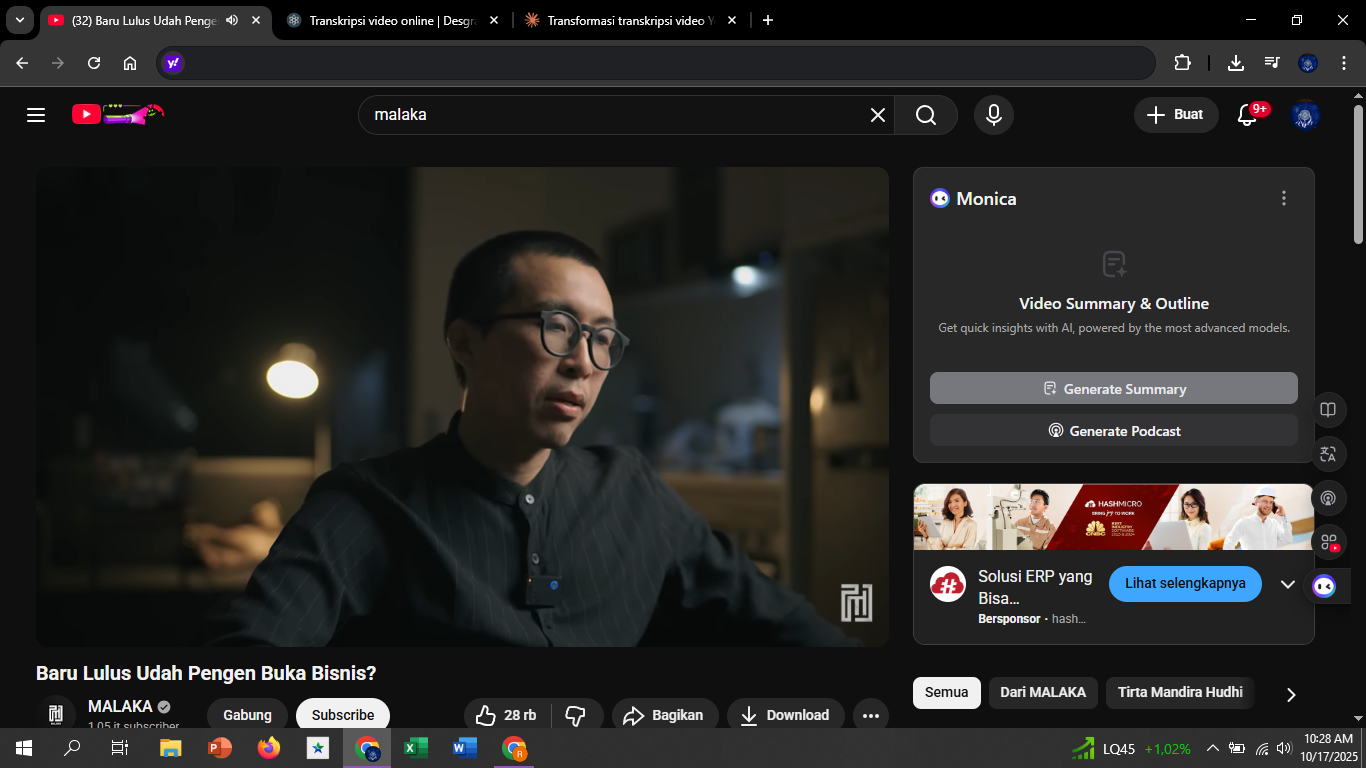Switch to the Transkripsi video online tab

(392, 20)
